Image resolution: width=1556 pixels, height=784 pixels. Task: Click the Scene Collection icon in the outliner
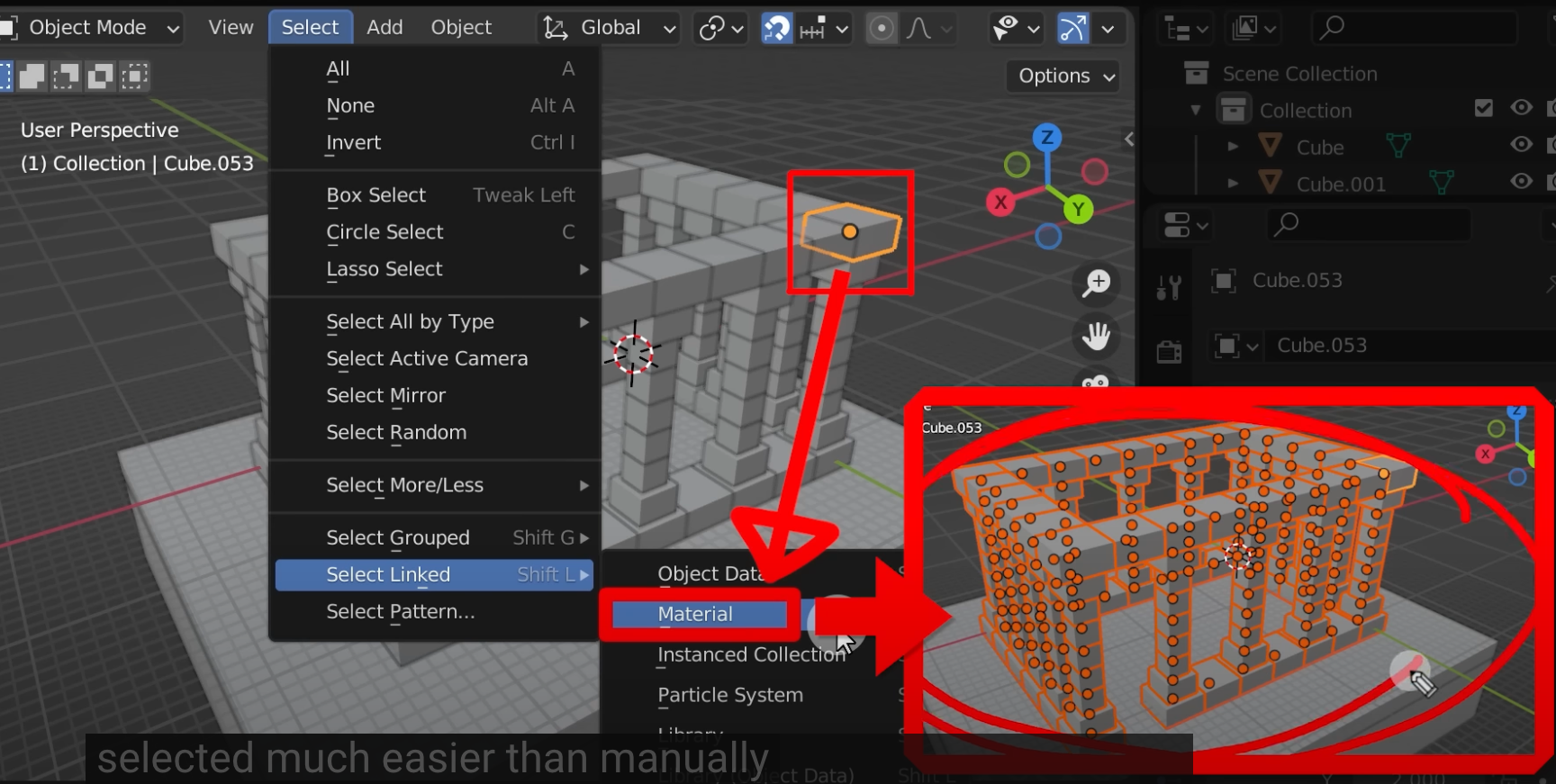tap(1196, 73)
